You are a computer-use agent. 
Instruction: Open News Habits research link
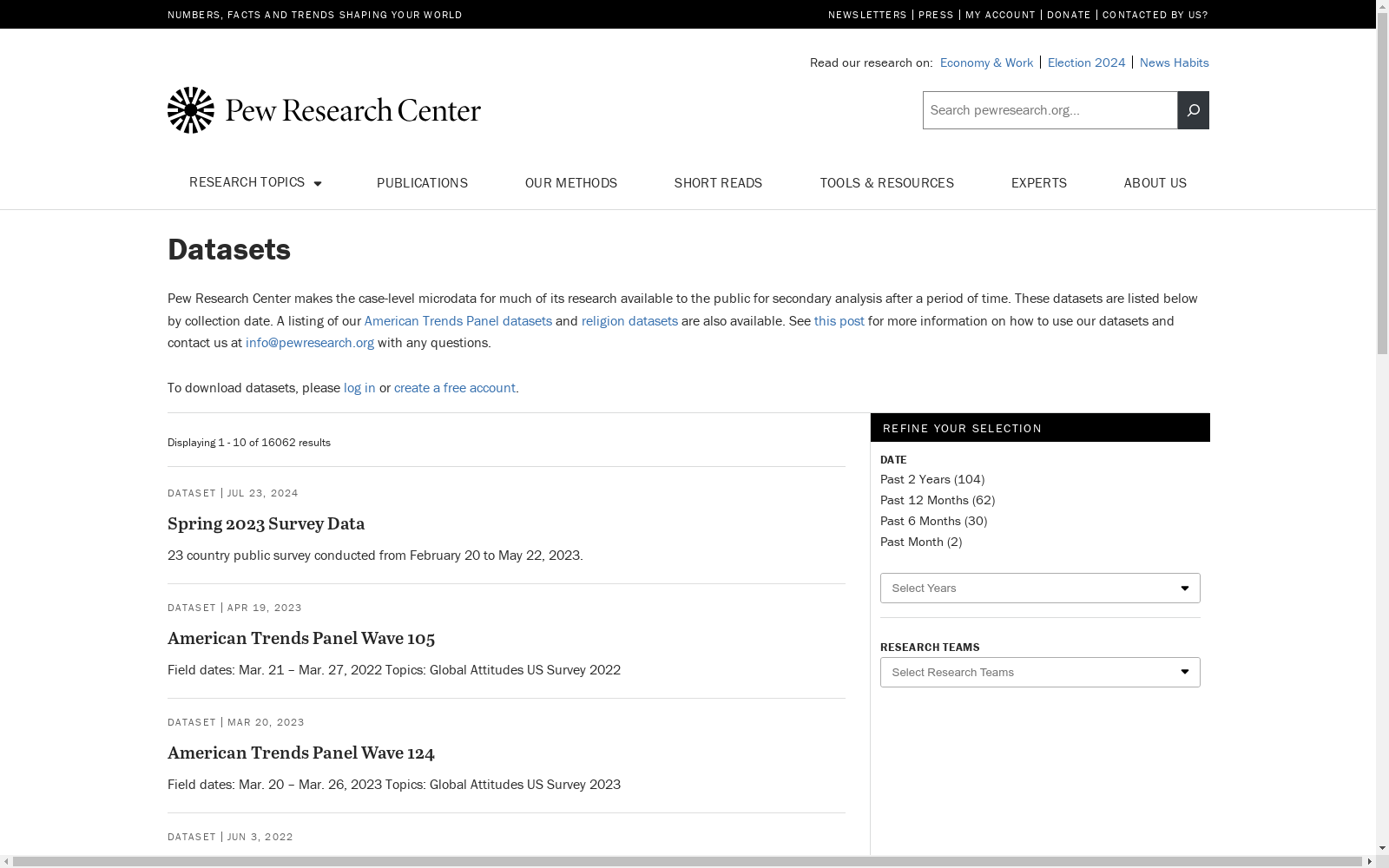point(1174,62)
